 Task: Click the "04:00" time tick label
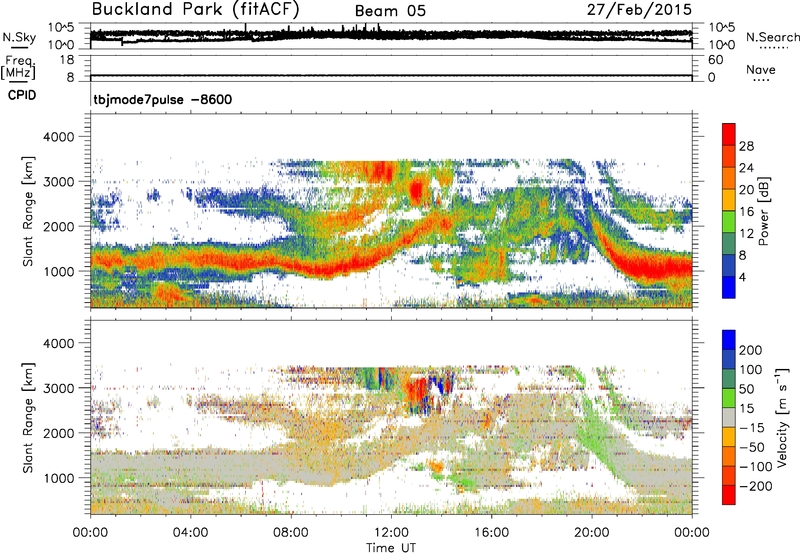tap(191, 533)
